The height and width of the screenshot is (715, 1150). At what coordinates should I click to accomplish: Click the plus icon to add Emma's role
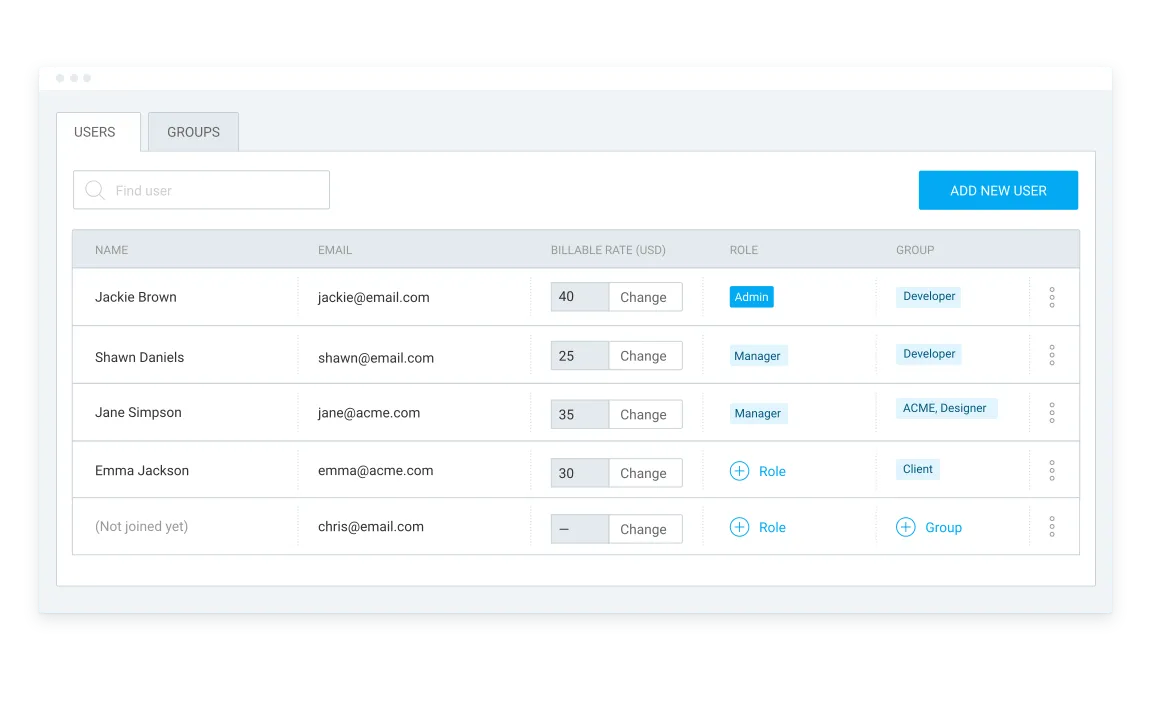point(739,471)
